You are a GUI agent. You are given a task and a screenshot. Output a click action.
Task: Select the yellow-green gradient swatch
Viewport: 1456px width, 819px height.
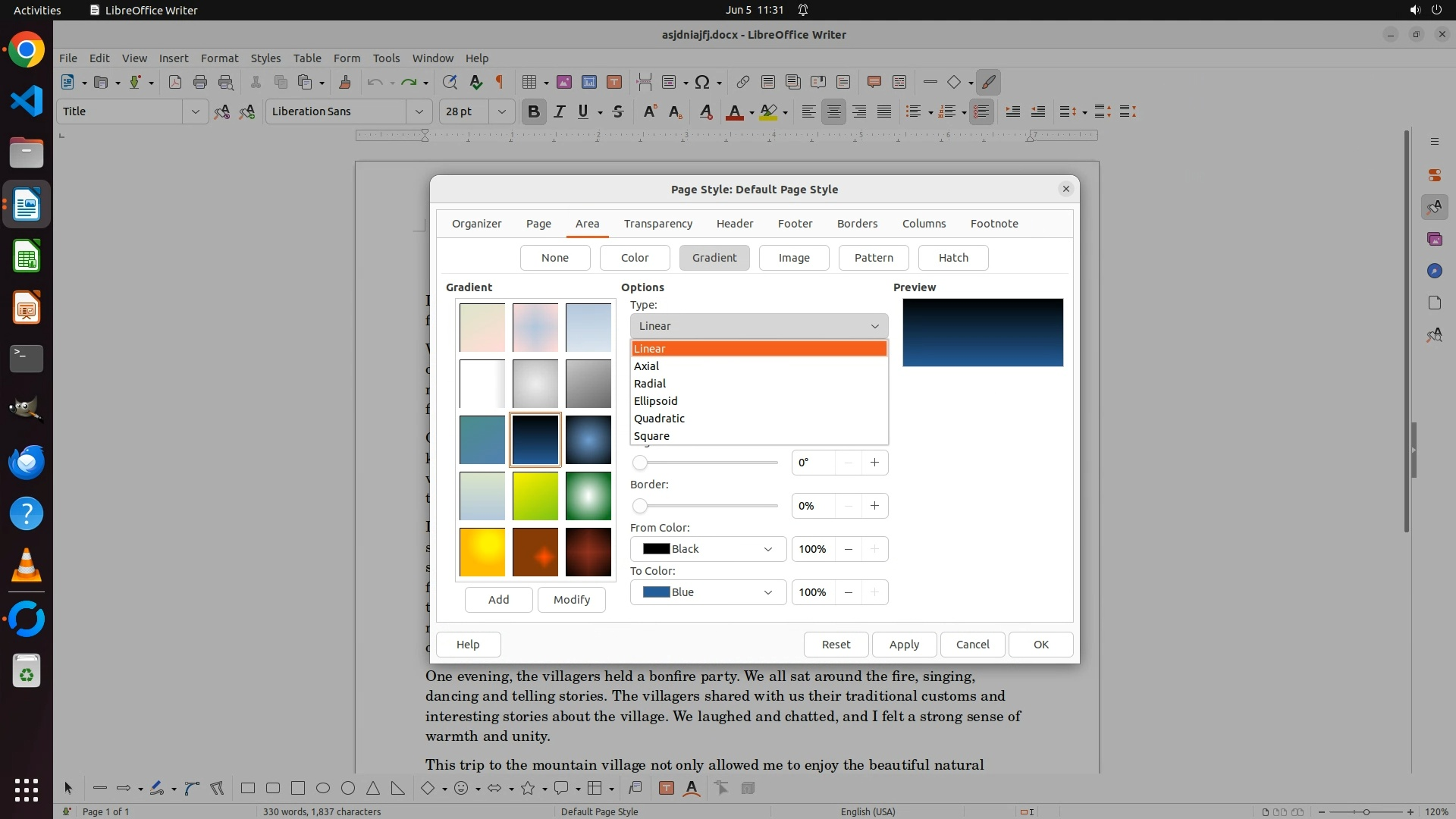tap(535, 496)
